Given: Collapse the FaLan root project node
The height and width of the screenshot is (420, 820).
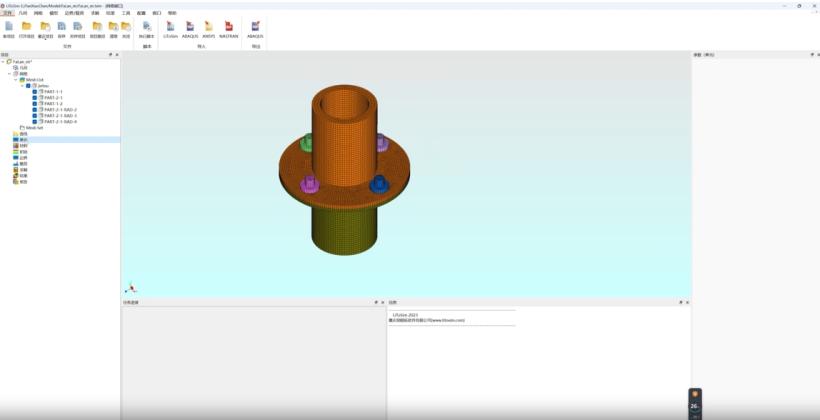Looking at the screenshot, I should click(3, 62).
